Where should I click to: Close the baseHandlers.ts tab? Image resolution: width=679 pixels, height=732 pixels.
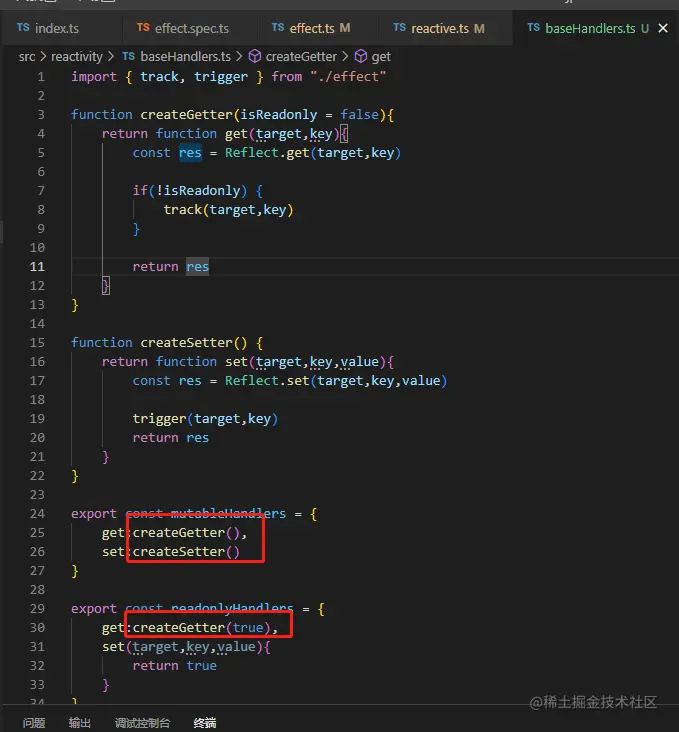(x=663, y=28)
